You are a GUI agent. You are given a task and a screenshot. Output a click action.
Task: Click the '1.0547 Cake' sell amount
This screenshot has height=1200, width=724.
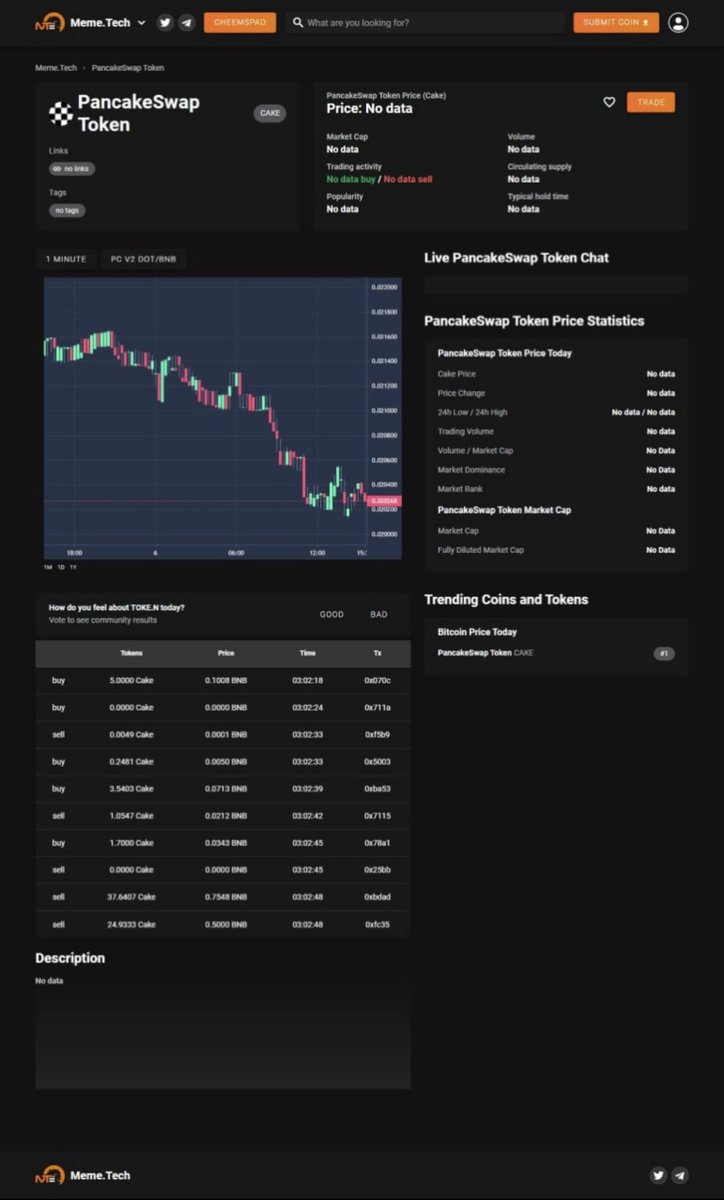tap(131, 815)
